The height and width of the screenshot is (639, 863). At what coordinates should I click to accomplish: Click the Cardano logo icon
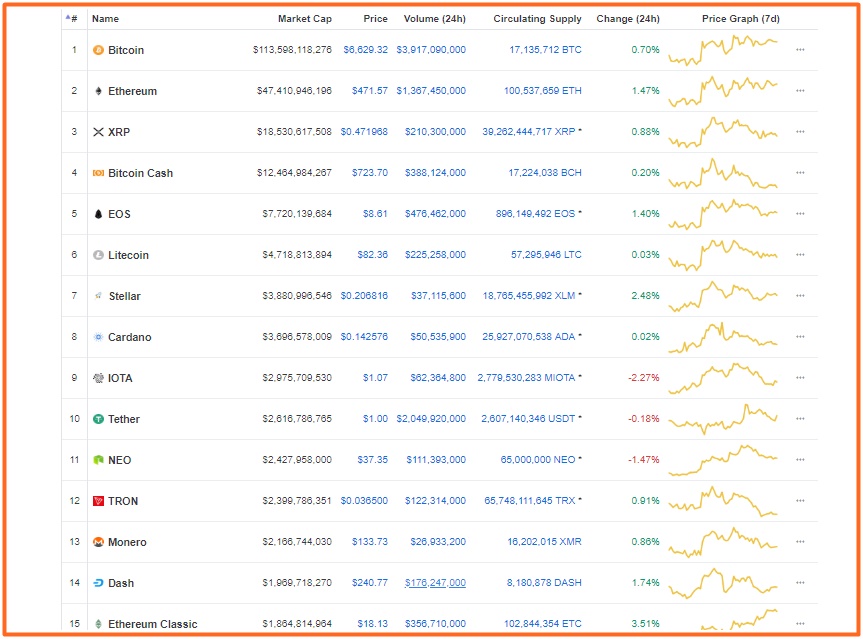click(x=98, y=337)
